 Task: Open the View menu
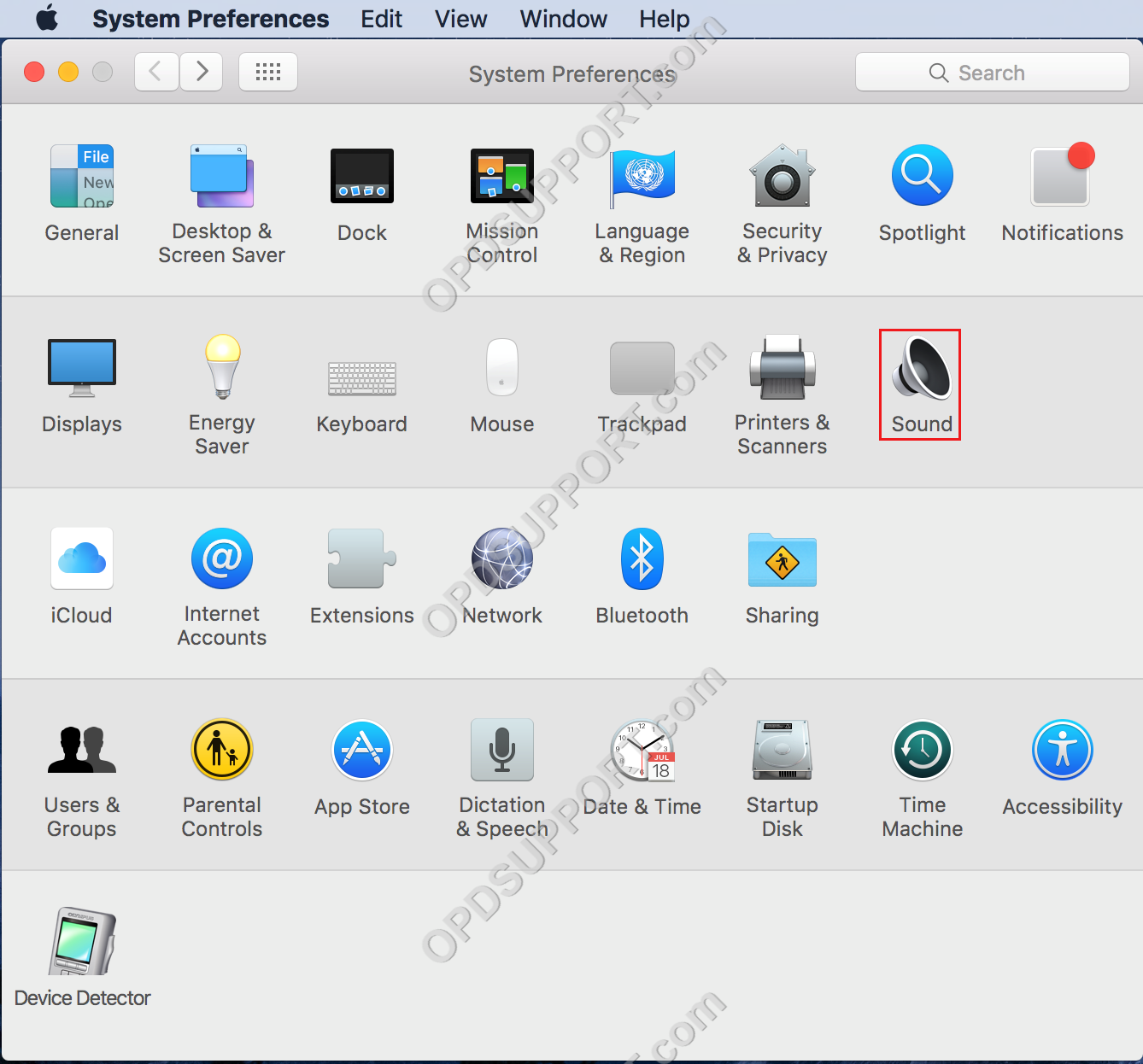[x=461, y=19]
